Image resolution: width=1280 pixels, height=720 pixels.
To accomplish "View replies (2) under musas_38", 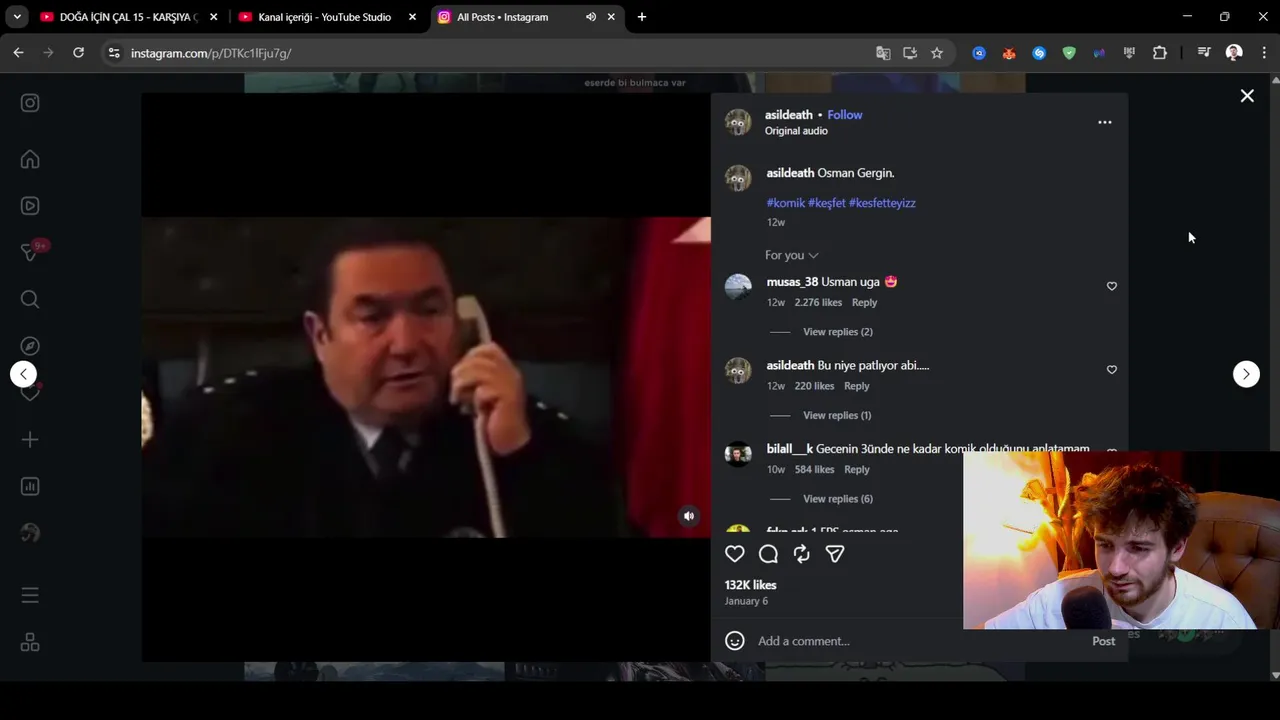I will [x=838, y=332].
